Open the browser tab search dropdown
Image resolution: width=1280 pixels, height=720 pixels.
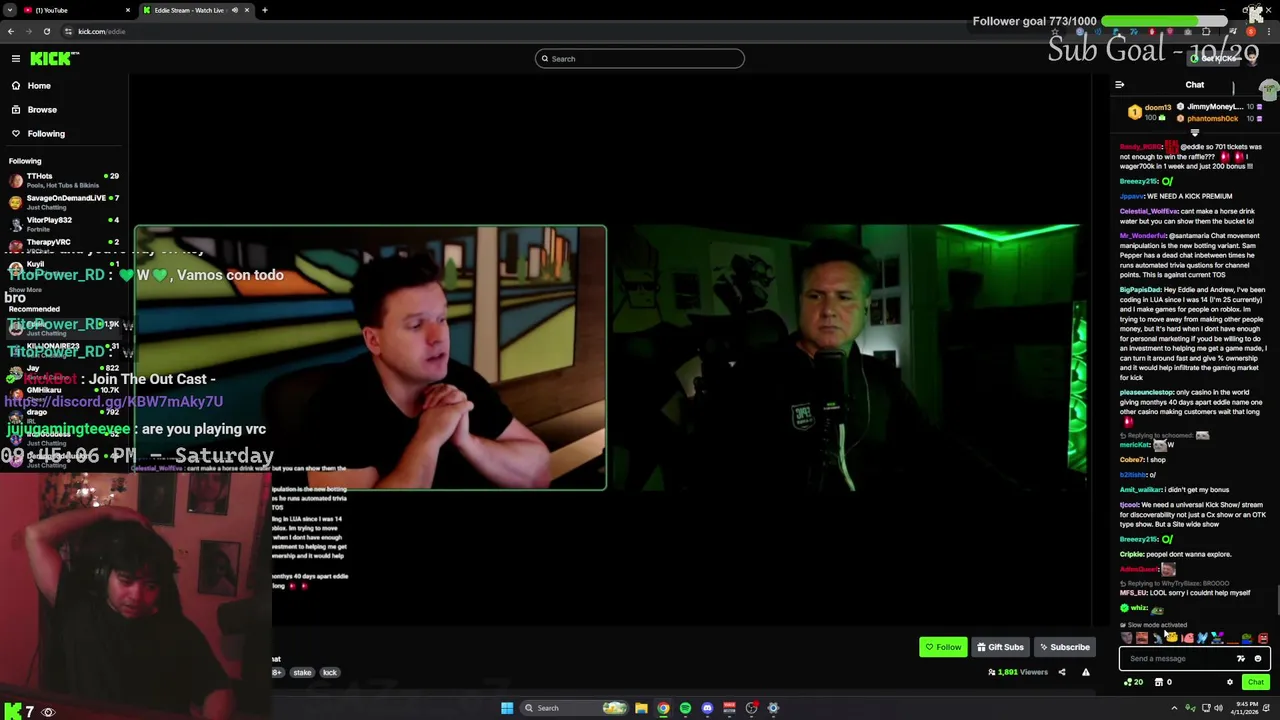9,10
